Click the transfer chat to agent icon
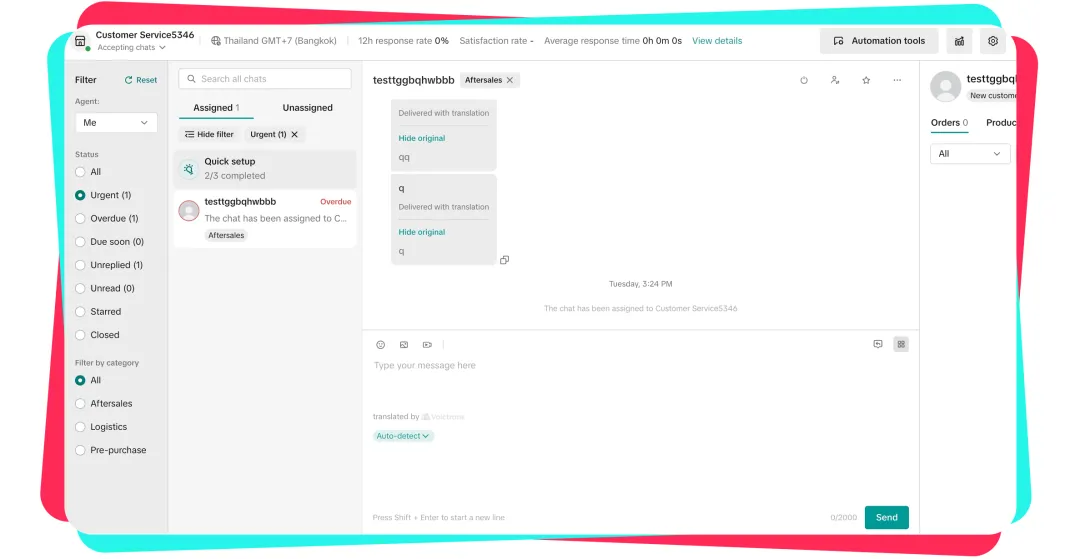 pyautogui.click(x=835, y=80)
